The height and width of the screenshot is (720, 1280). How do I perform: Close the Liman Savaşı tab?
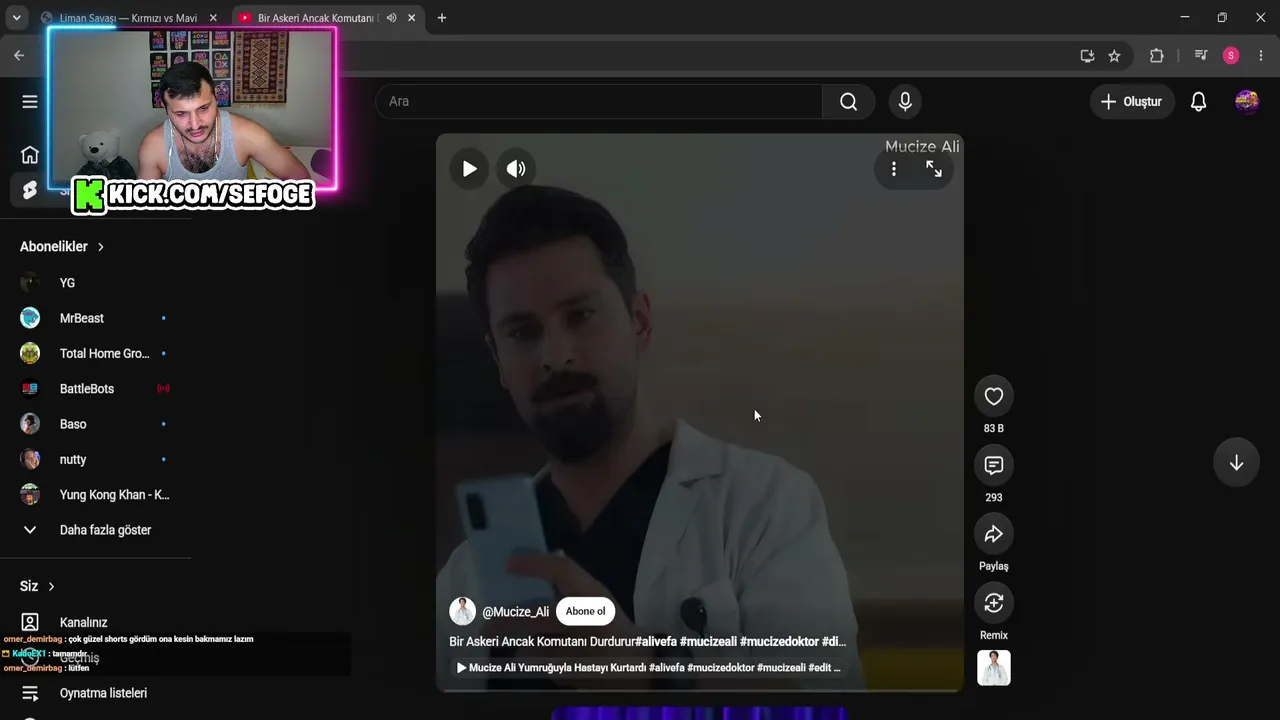213,18
